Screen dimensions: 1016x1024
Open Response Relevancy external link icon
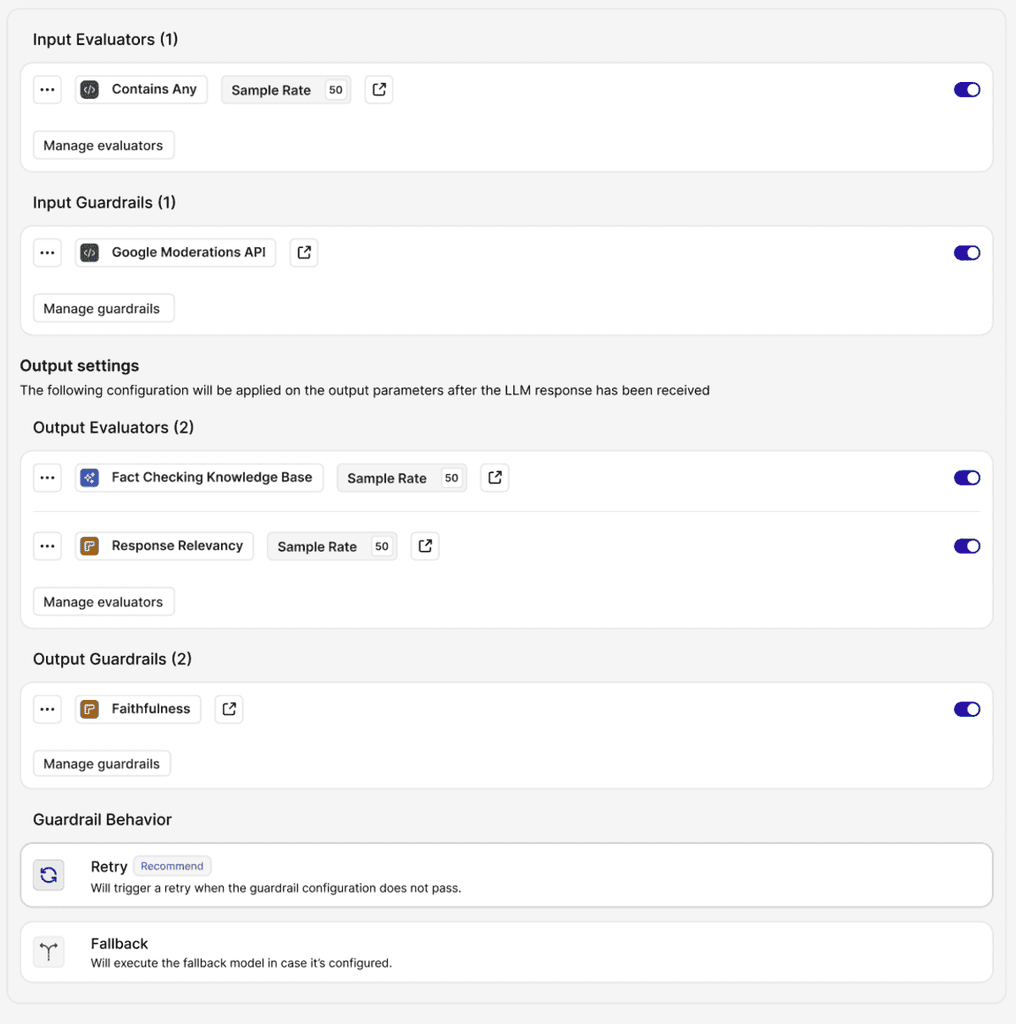pyautogui.click(x=424, y=546)
